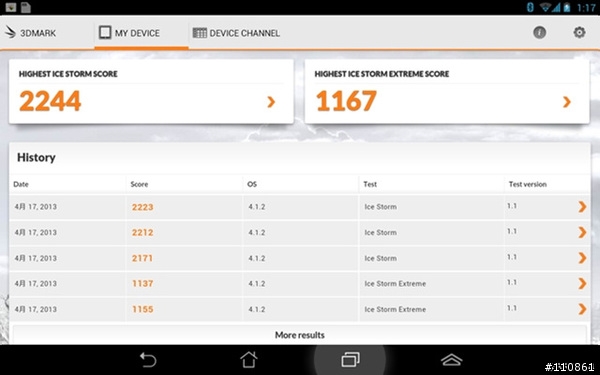The width and height of the screenshot is (600, 375).
Task: Tap the 3DMARK logo
Action: pos(31,33)
